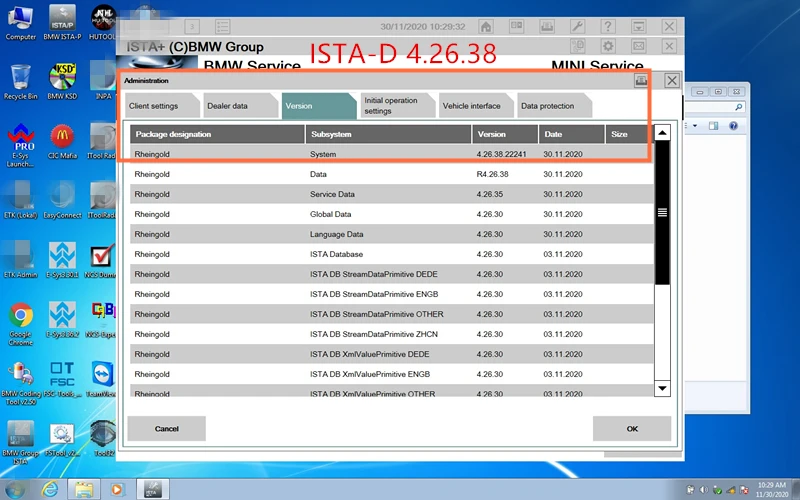This screenshot has height=500, width=800.
Task: Click the version list scrollbar thumb
Action: coord(662,213)
